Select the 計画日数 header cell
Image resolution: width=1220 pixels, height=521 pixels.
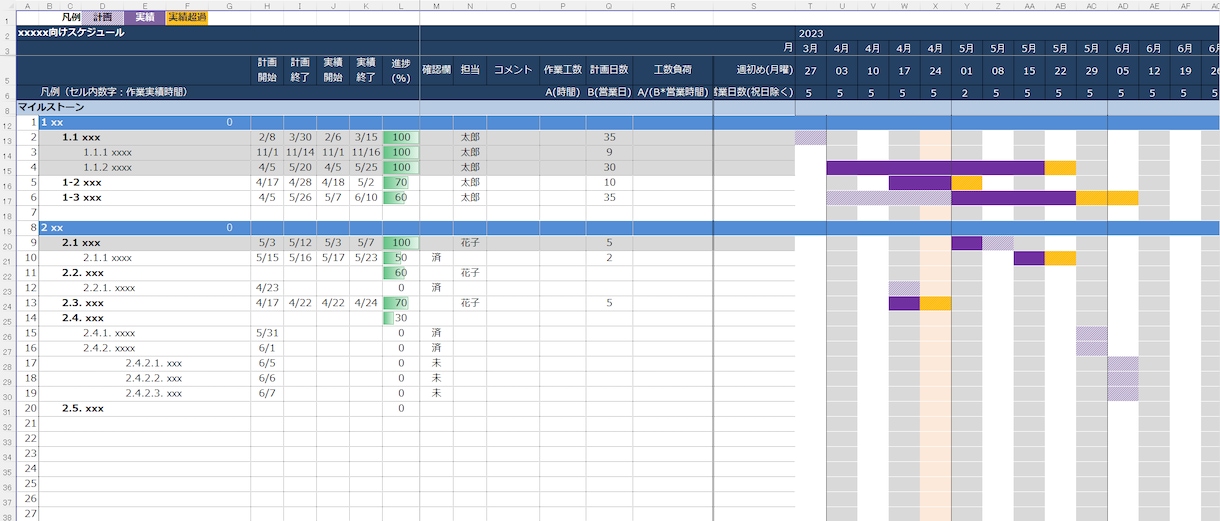coord(609,70)
